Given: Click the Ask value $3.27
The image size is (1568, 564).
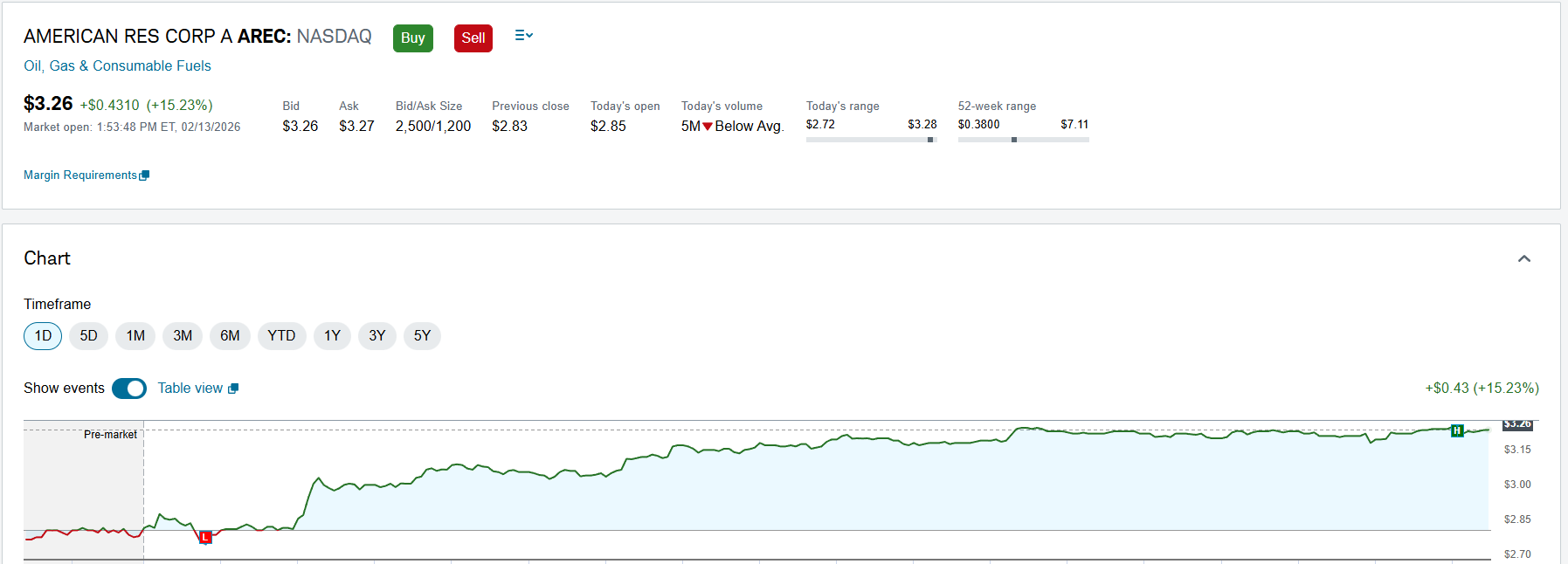Looking at the screenshot, I should [356, 127].
